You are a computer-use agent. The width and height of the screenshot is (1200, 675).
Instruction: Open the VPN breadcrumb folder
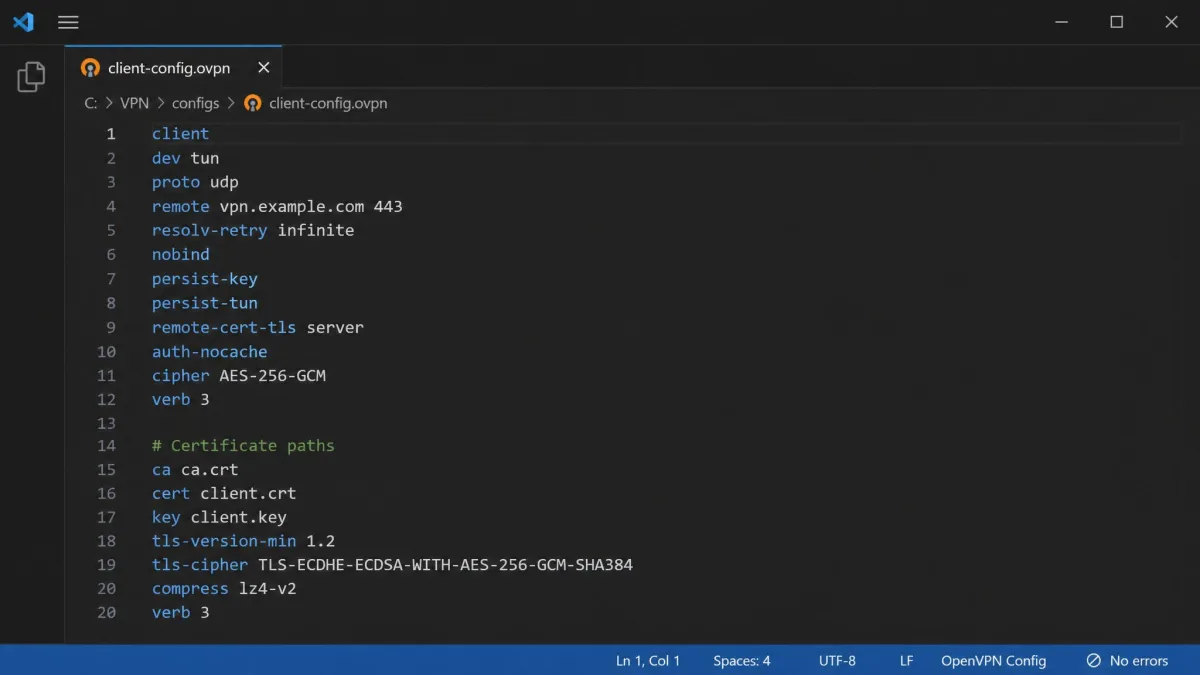(x=134, y=103)
